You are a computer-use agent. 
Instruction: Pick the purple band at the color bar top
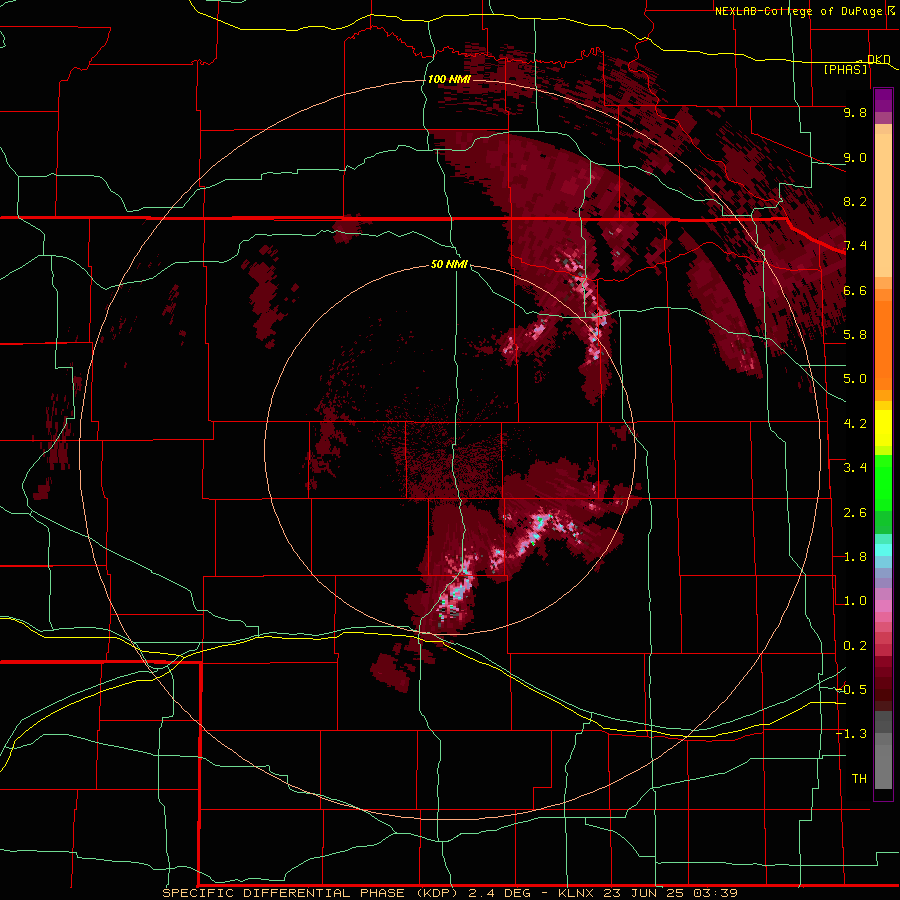click(x=883, y=100)
